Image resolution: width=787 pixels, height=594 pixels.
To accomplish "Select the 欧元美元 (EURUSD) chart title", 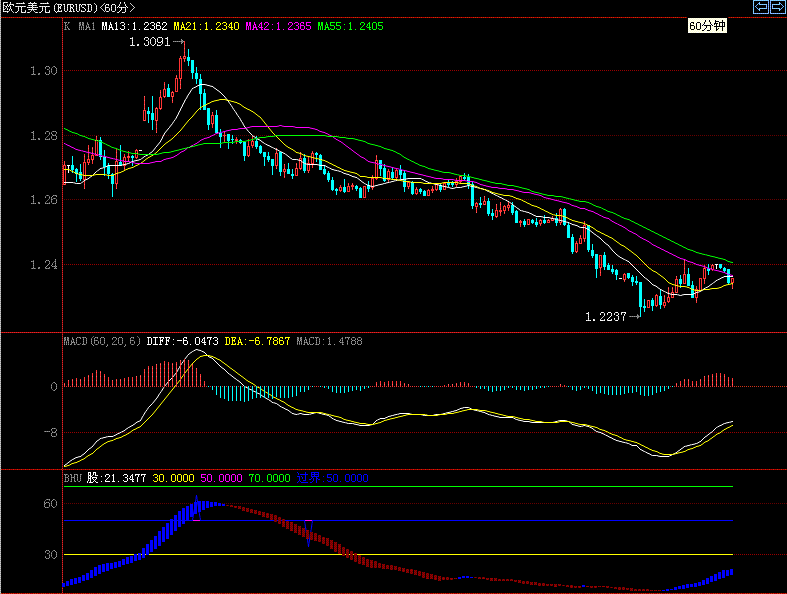I will (68, 7).
